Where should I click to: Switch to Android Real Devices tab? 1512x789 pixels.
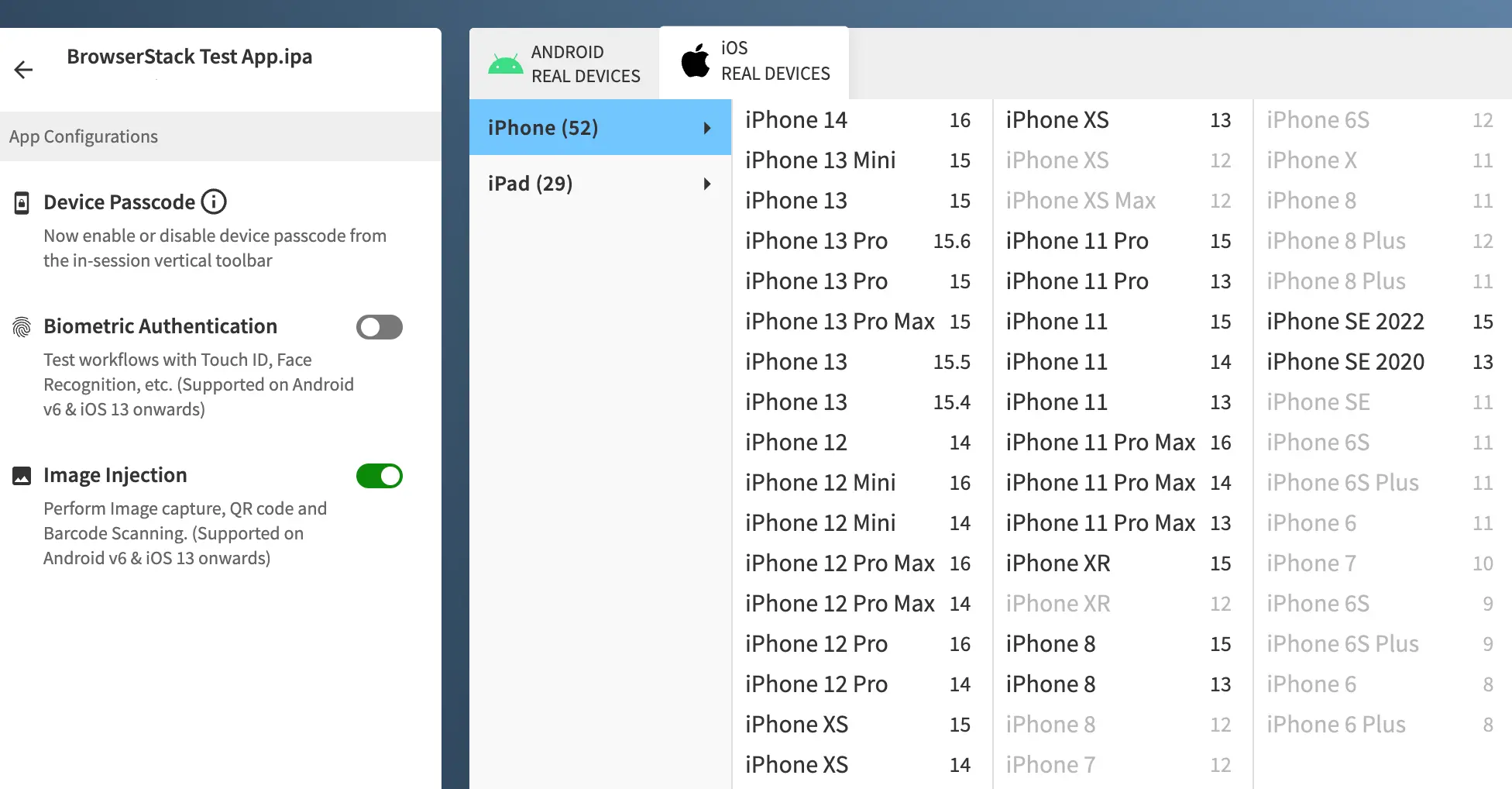coord(565,64)
